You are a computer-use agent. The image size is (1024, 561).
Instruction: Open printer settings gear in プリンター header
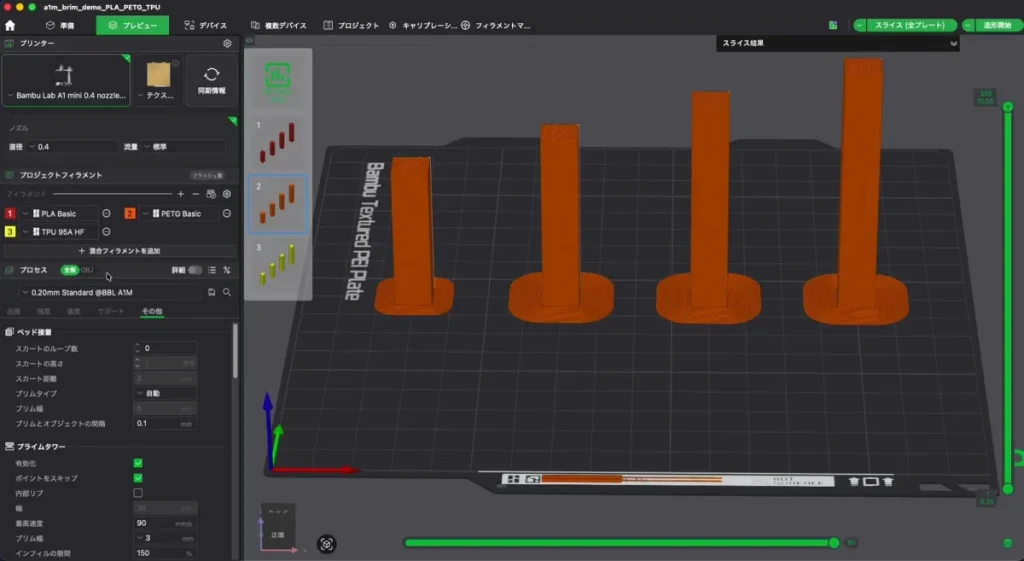(227, 43)
